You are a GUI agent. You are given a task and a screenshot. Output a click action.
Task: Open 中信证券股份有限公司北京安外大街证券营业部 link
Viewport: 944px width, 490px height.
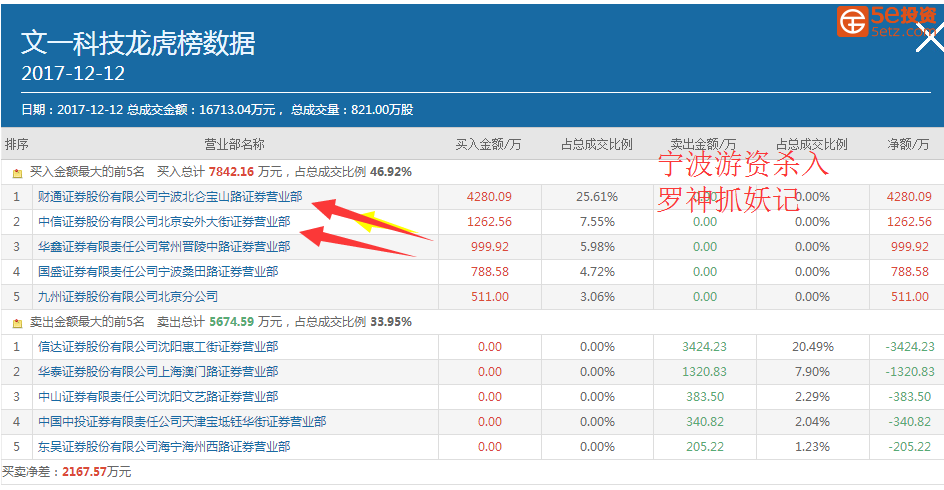coord(164,222)
